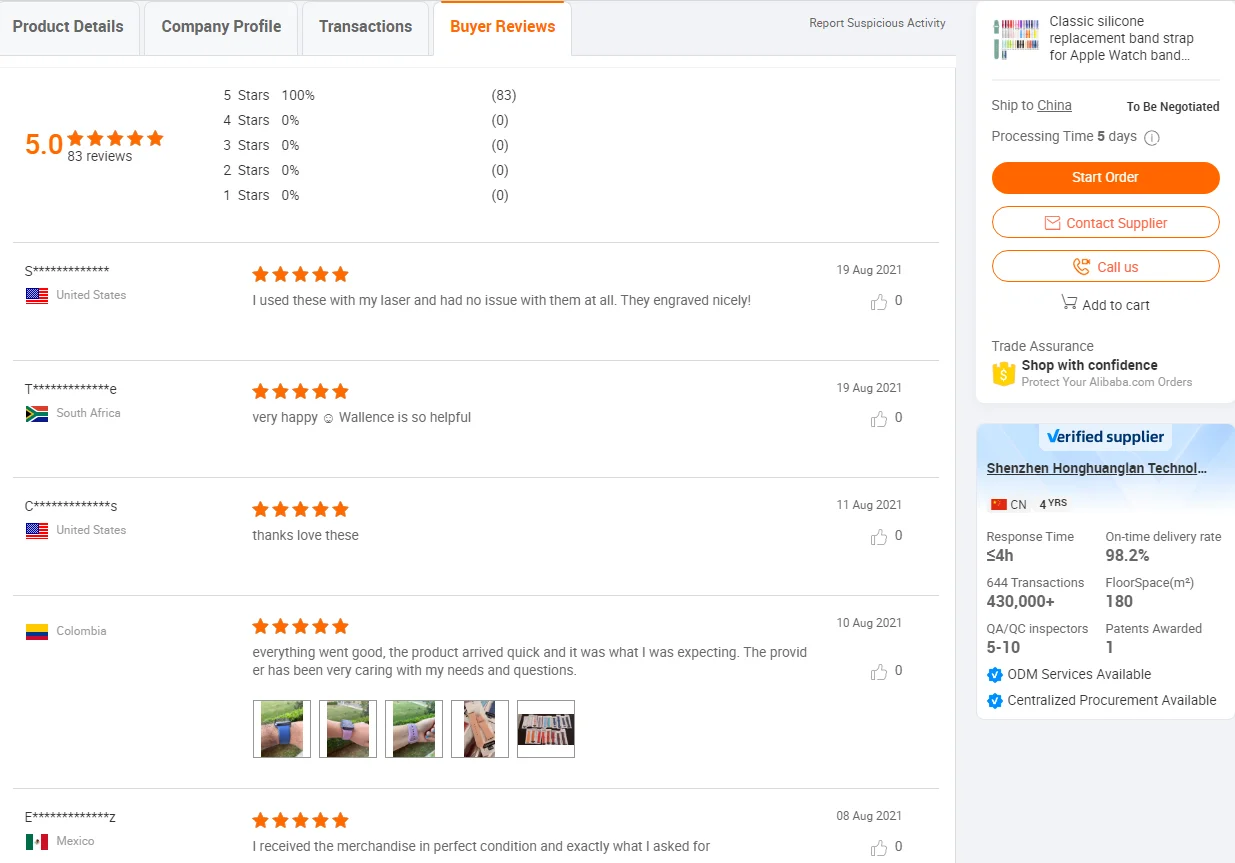Click the 'ODM Services Available' text
1235x863 pixels.
tap(1079, 674)
